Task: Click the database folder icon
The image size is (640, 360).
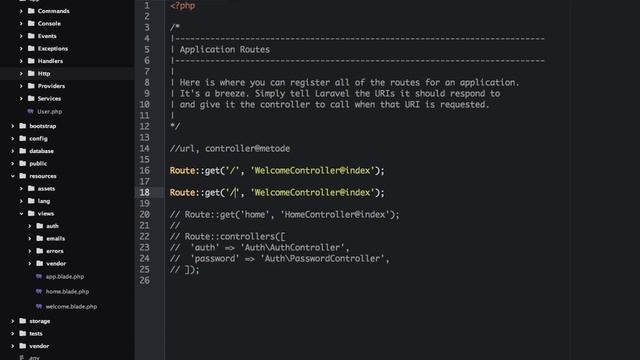Action: click(23, 151)
